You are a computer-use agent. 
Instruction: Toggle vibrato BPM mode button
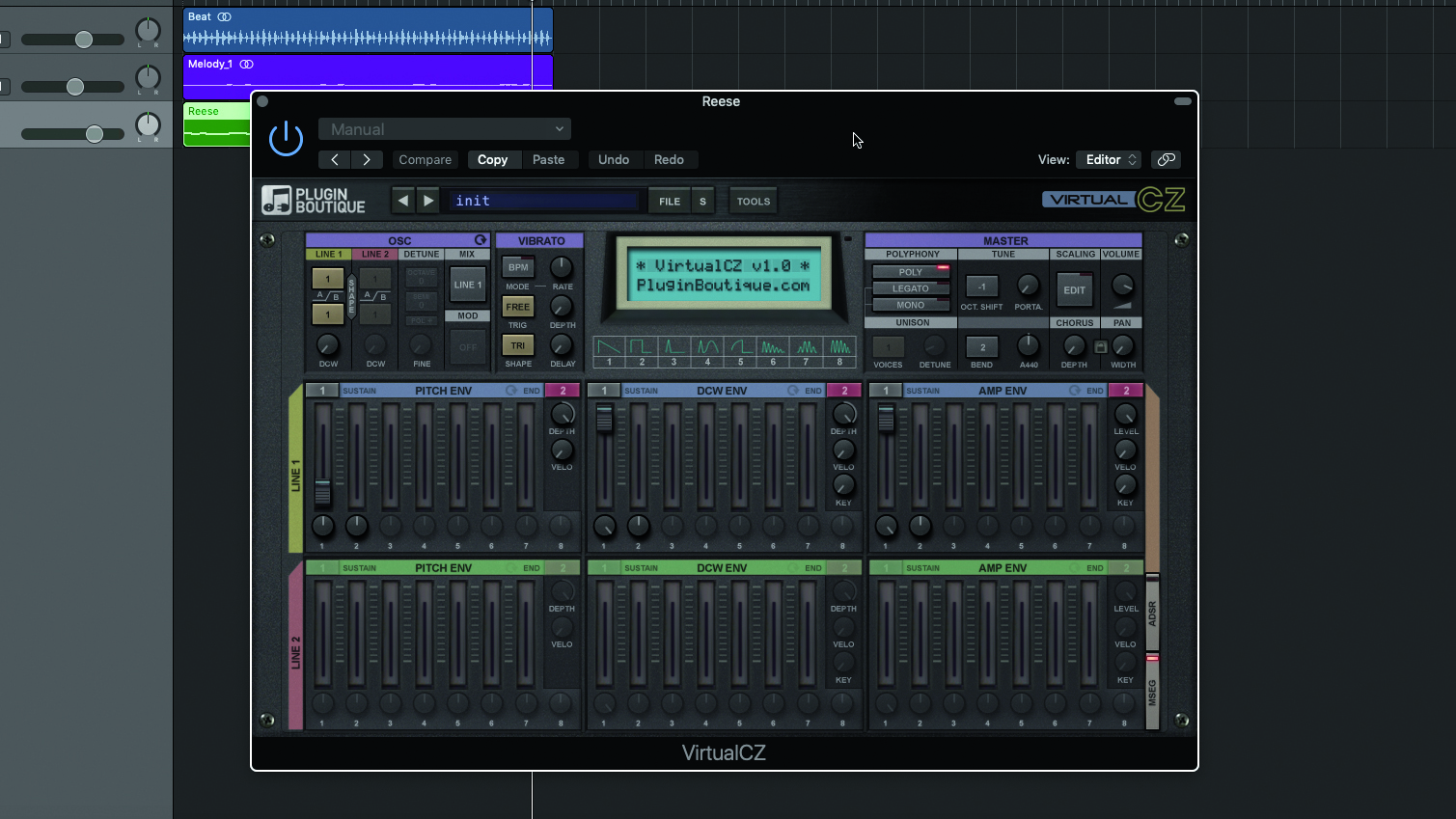click(x=518, y=267)
